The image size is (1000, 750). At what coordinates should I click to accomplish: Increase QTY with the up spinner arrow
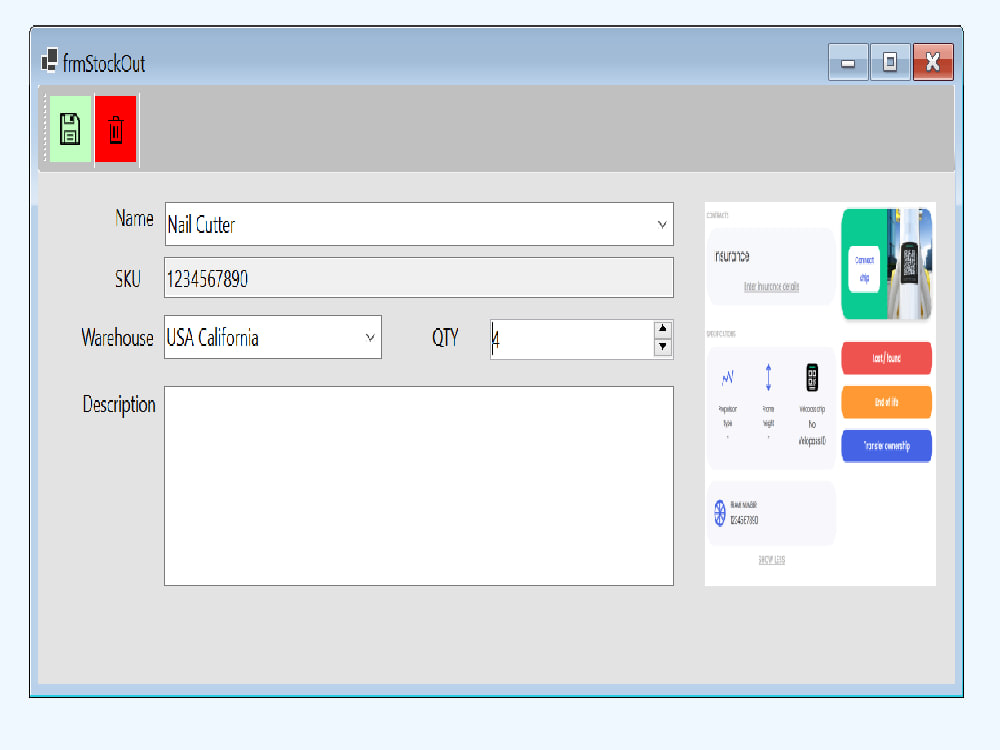click(663, 329)
